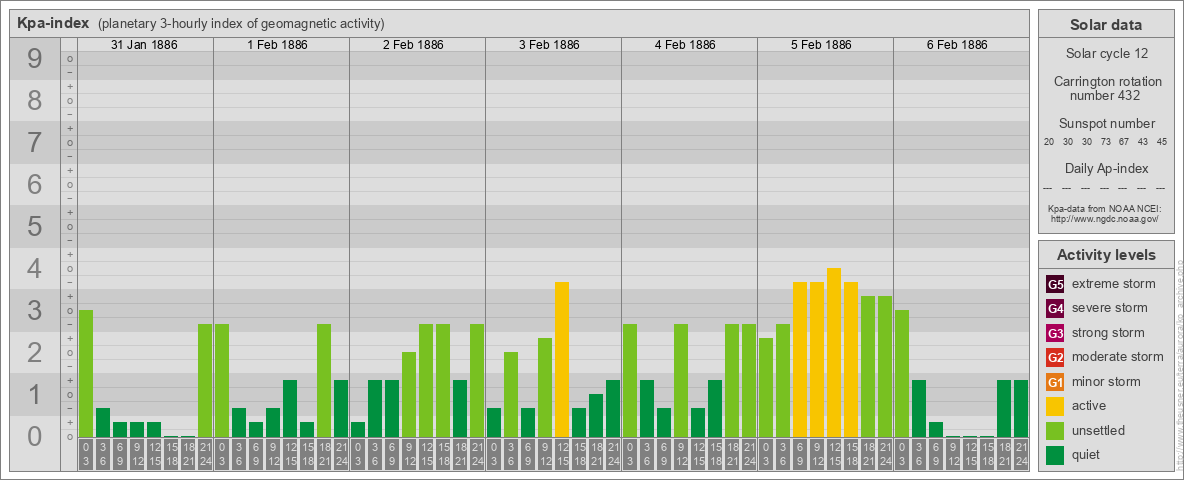This screenshot has width=1184, height=480.
Task: Click the 9-12 light green bar on 4 Feb
Action: (681, 380)
